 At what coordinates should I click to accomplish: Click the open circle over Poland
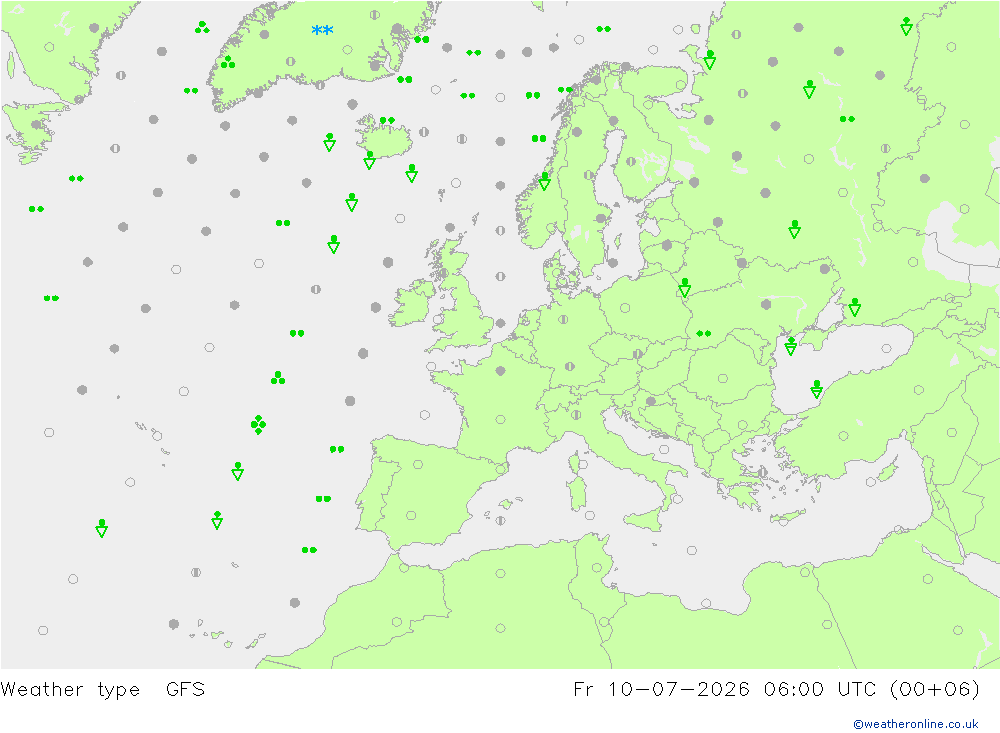pyautogui.click(x=625, y=308)
